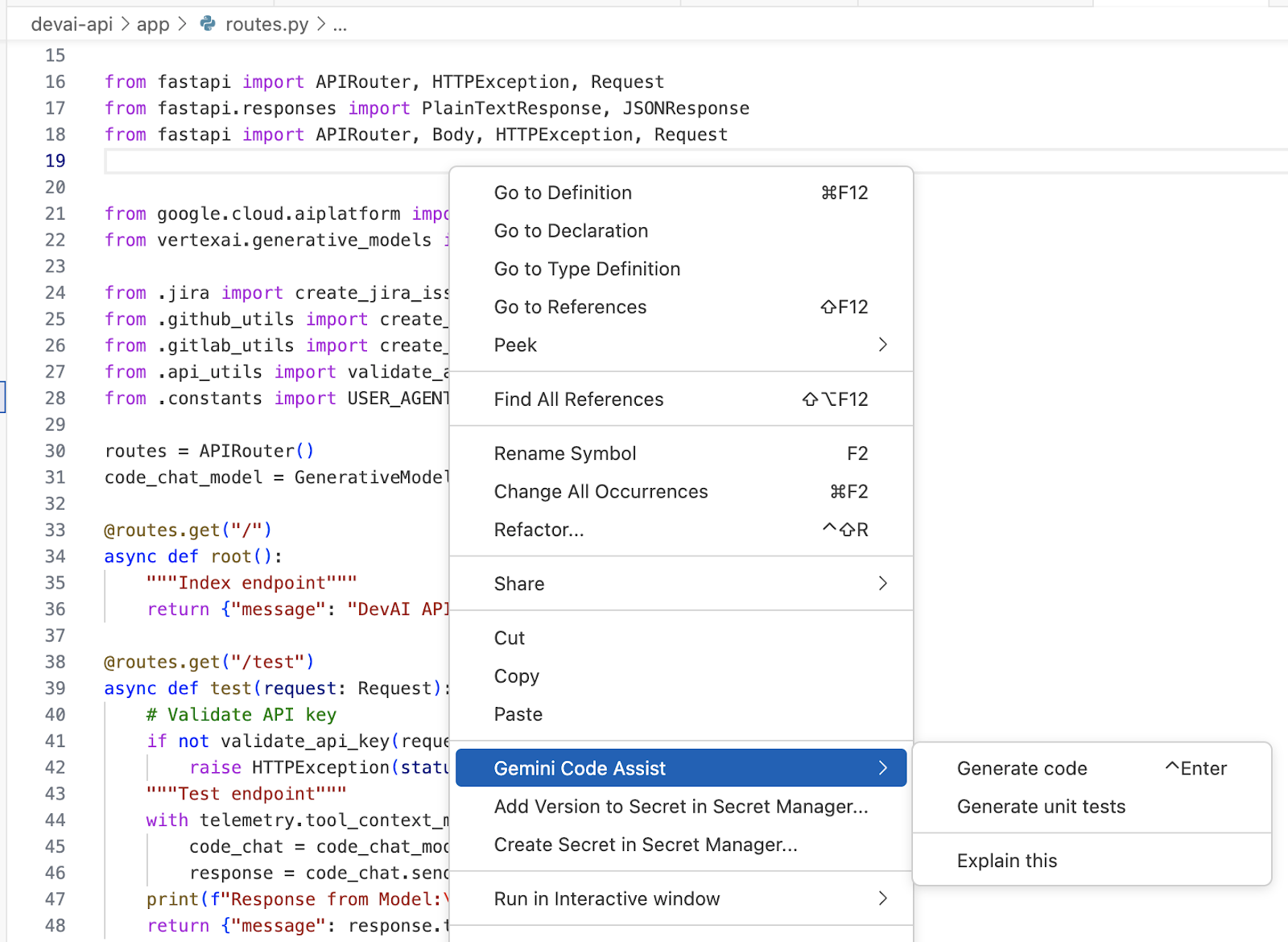Open Run in Interactive window submenu arrow

coord(882,899)
